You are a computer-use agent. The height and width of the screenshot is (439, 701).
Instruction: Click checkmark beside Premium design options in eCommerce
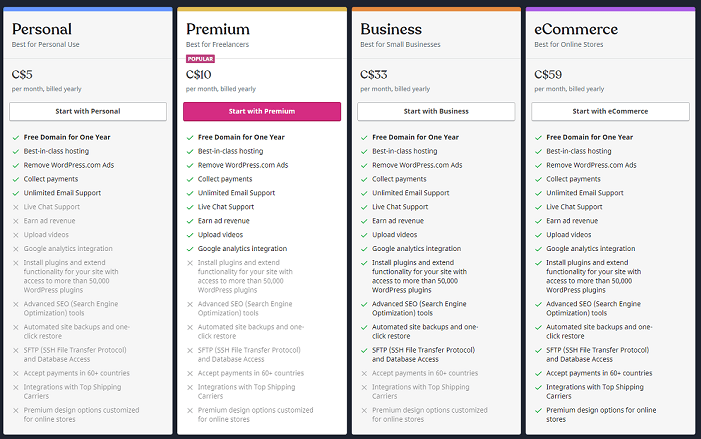pyautogui.click(x=538, y=410)
